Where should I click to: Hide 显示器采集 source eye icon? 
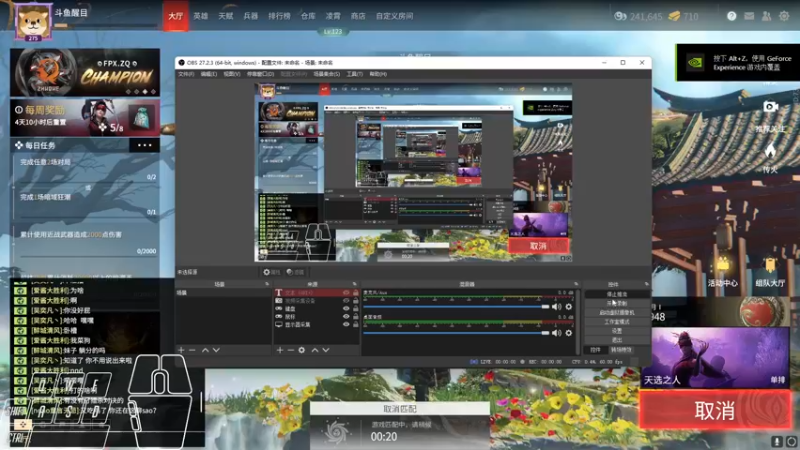click(x=346, y=324)
